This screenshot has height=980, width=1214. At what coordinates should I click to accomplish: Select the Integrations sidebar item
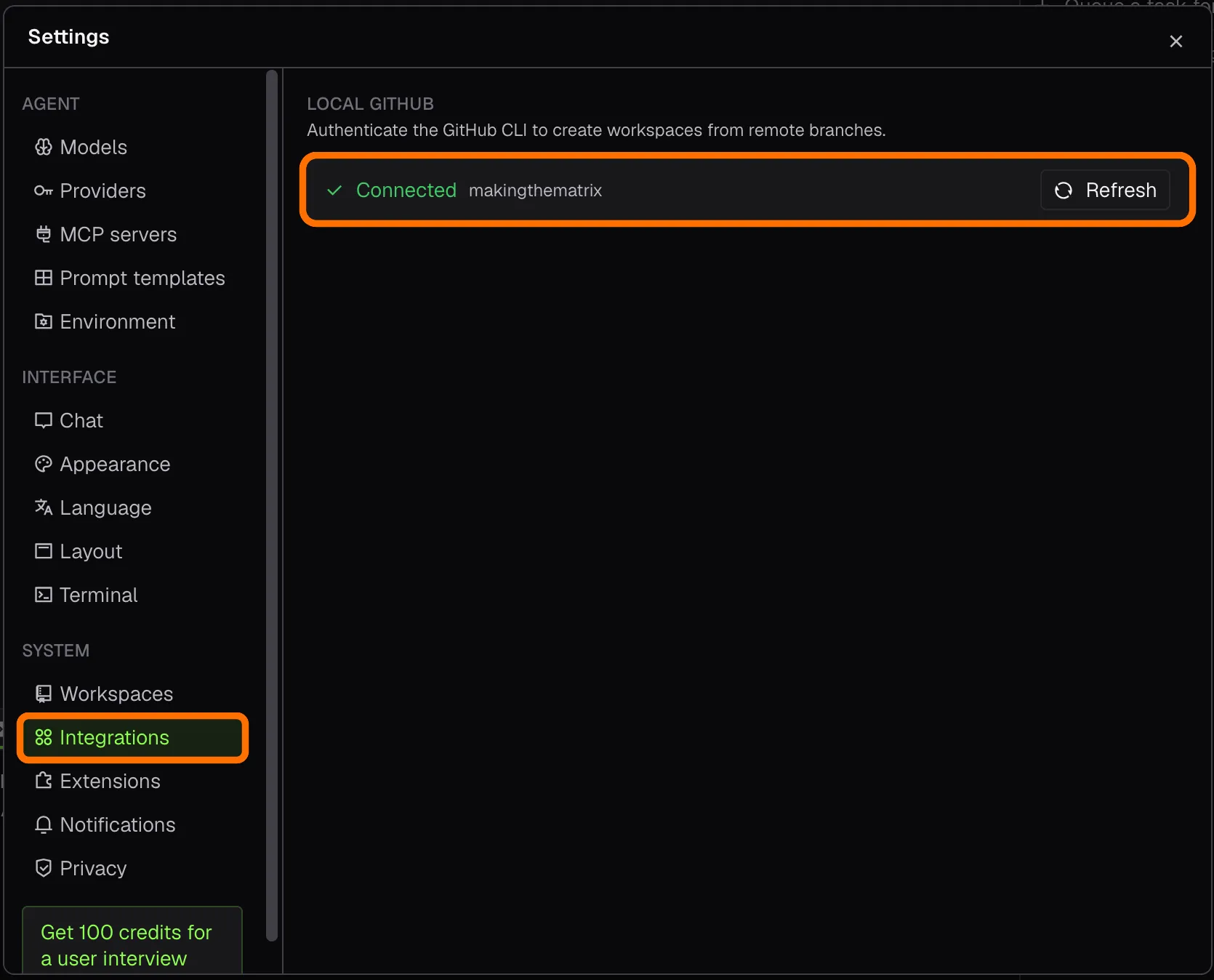pyautogui.click(x=132, y=737)
